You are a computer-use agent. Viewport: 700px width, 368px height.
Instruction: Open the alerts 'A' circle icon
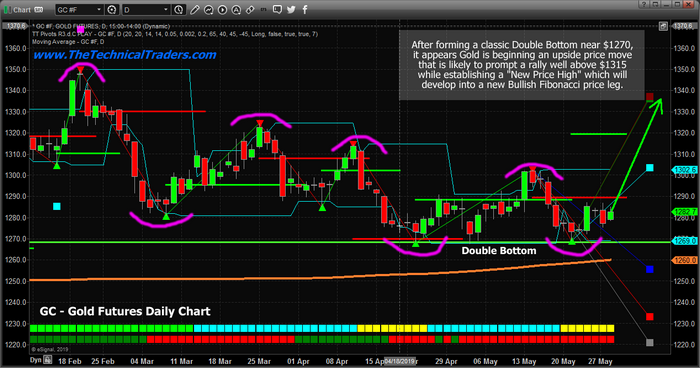point(236,9)
